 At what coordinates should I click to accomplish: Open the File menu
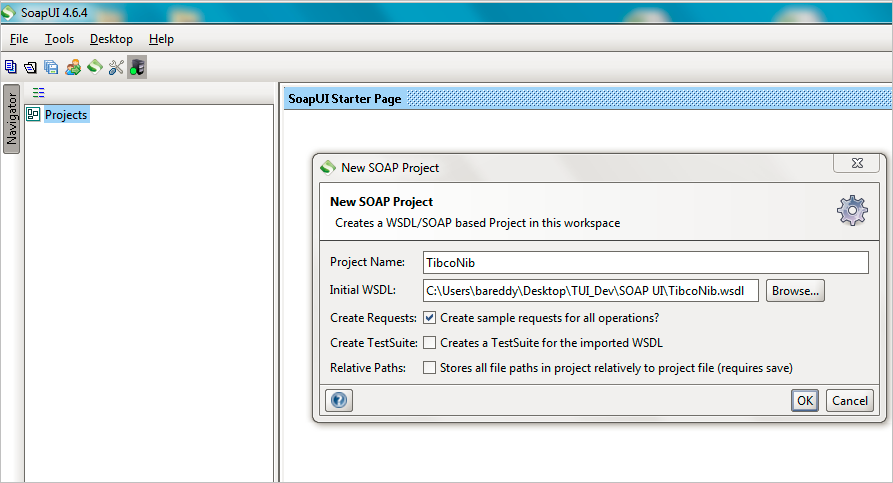click(x=19, y=39)
